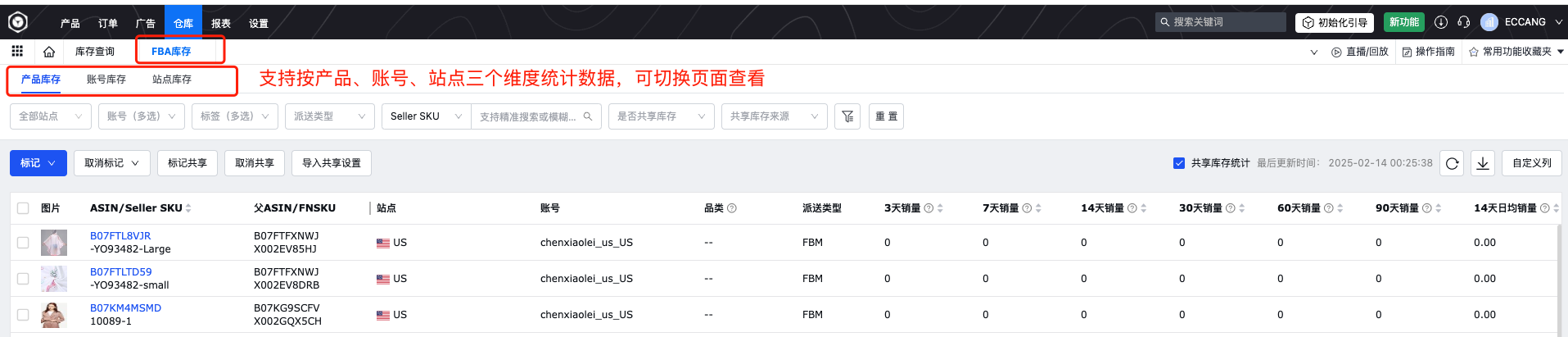Toggle 共享库存统计 checkbox
This screenshot has height=337, width=1568.
coord(1179,163)
